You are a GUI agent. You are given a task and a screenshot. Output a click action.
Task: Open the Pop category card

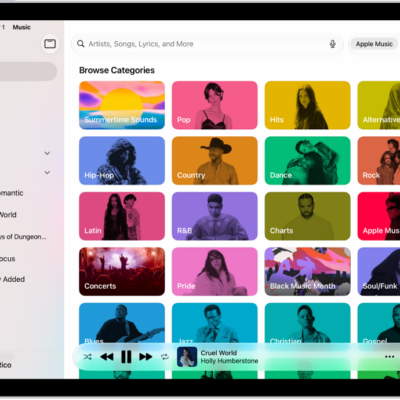(x=215, y=105)
